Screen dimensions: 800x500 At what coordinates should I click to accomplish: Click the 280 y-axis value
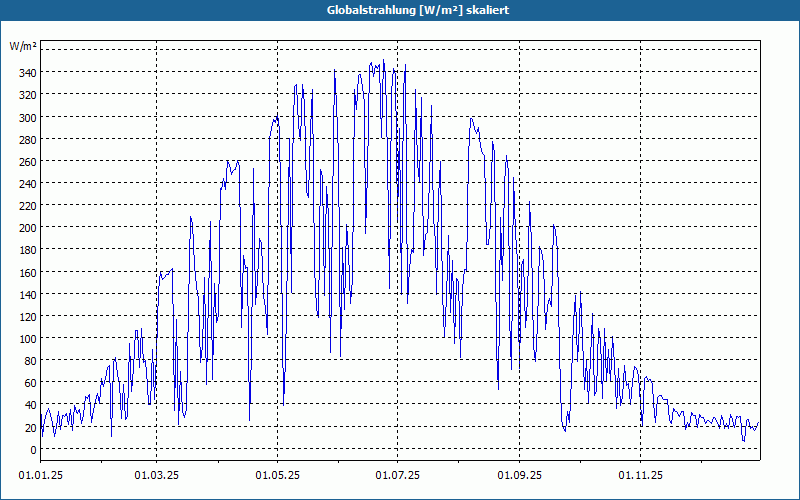[x=28, y=140]
